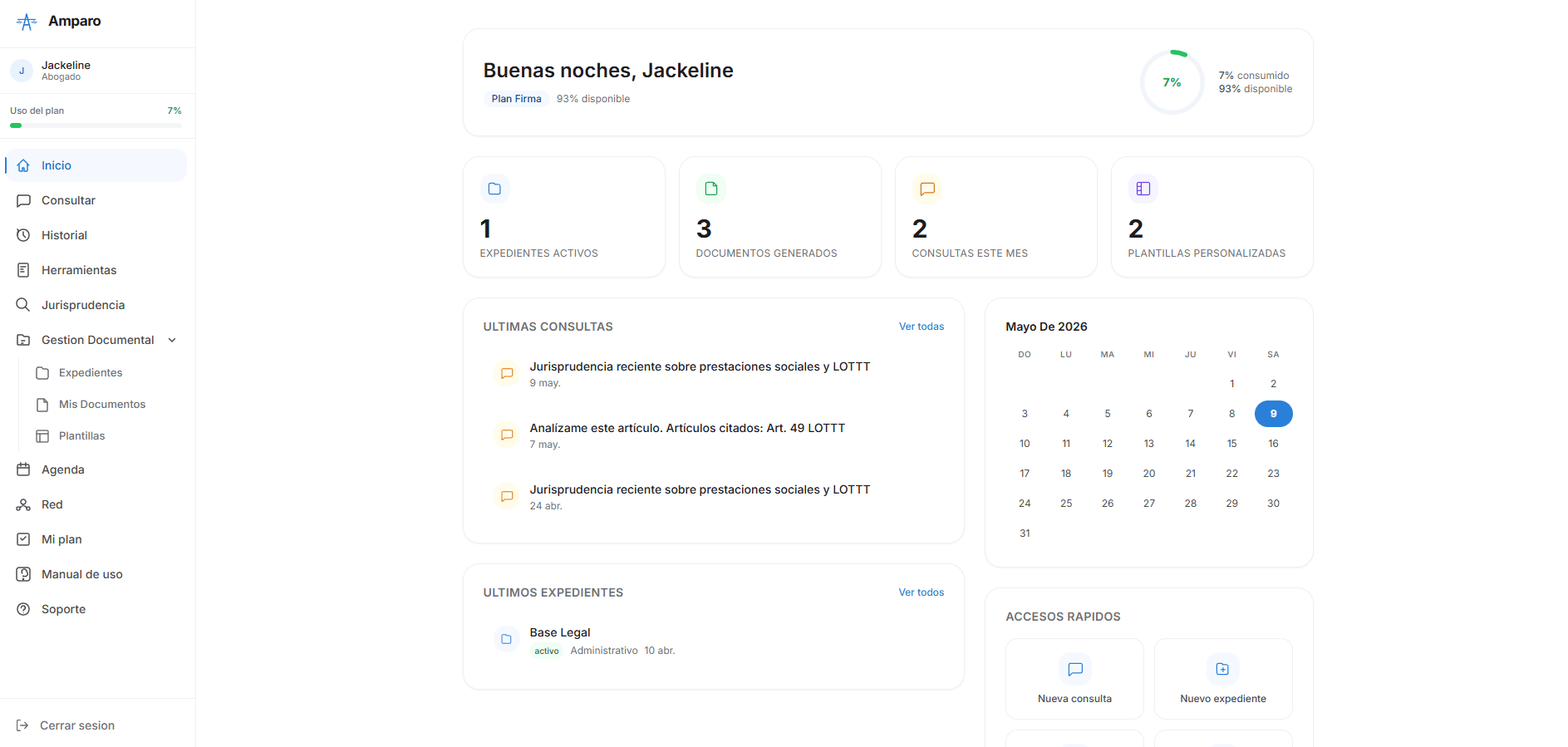The image size is (1568, 747).
Task: Click the Red sidebar item
Action: point(96,504)
